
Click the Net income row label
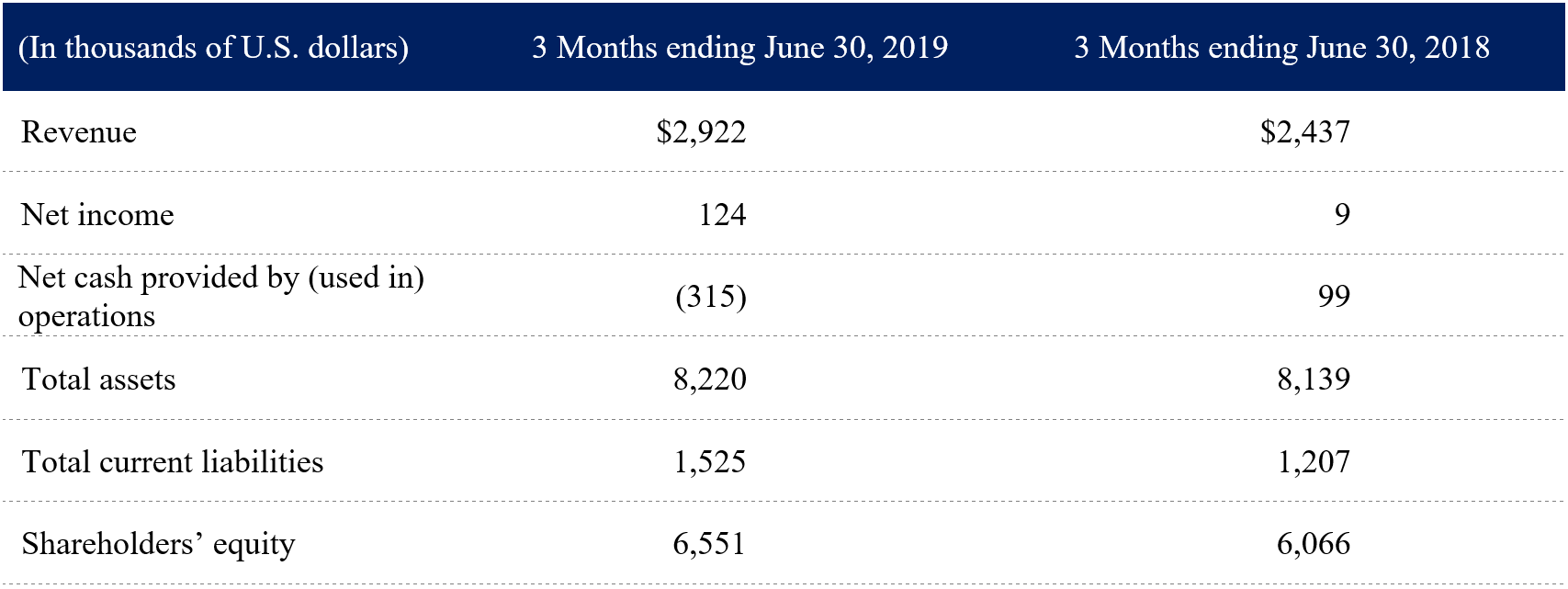(97, 215)
